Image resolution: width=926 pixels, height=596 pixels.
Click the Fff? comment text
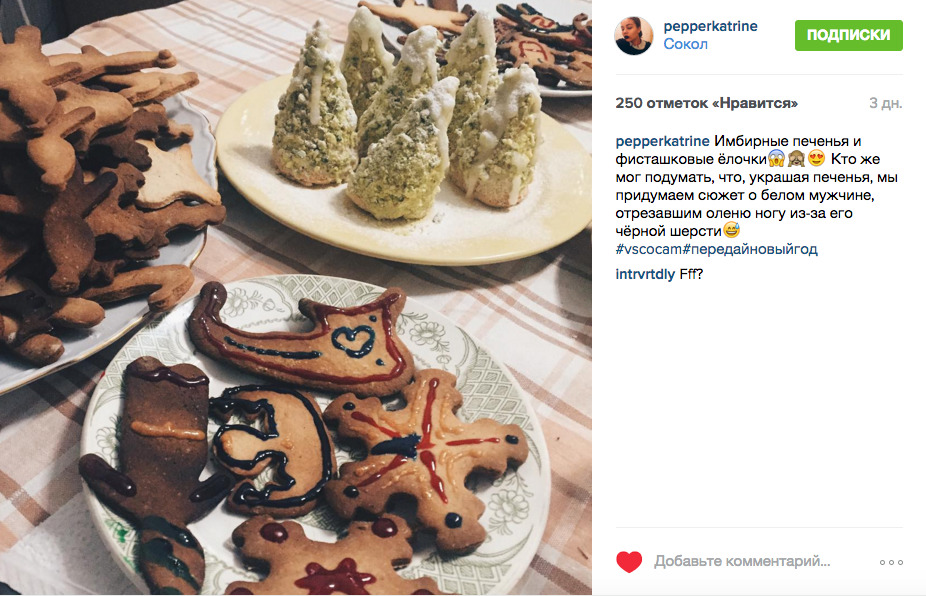(691, 274)
